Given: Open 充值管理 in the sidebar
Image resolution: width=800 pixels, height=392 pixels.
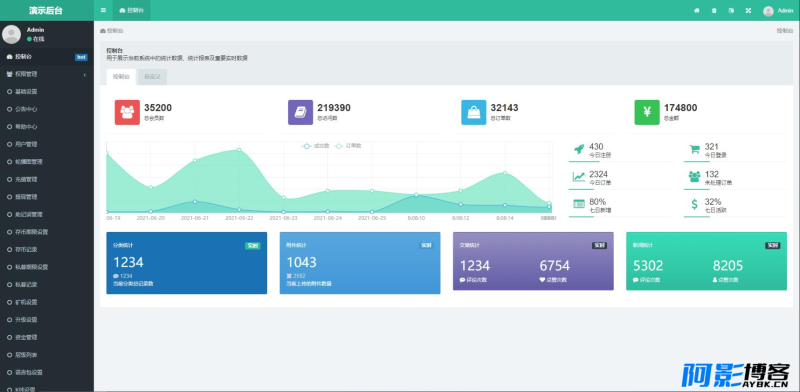Looking at the screenshot, I should coord(47,180).
